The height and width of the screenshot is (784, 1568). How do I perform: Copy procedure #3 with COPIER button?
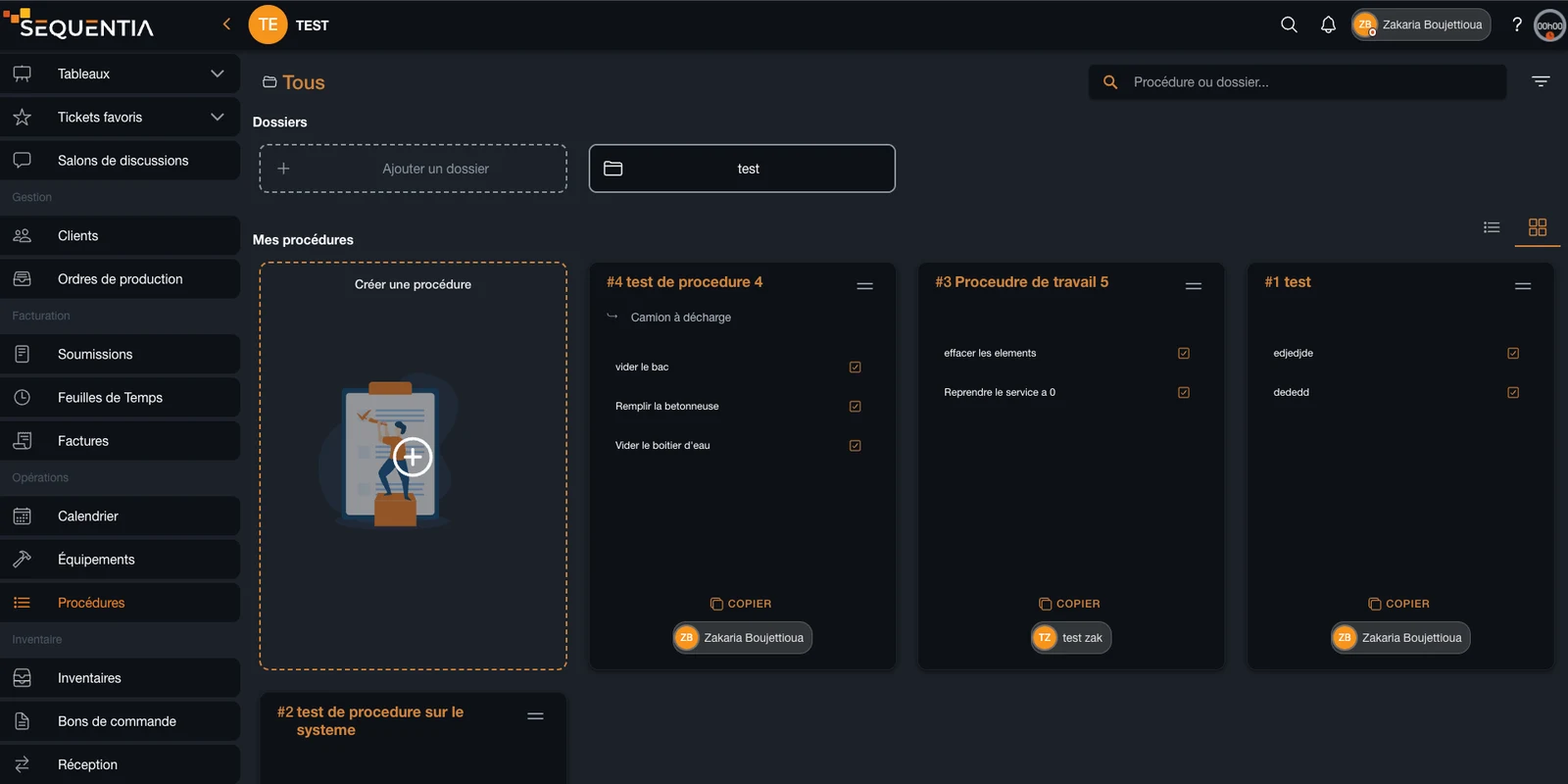[x=1069, y=604]
